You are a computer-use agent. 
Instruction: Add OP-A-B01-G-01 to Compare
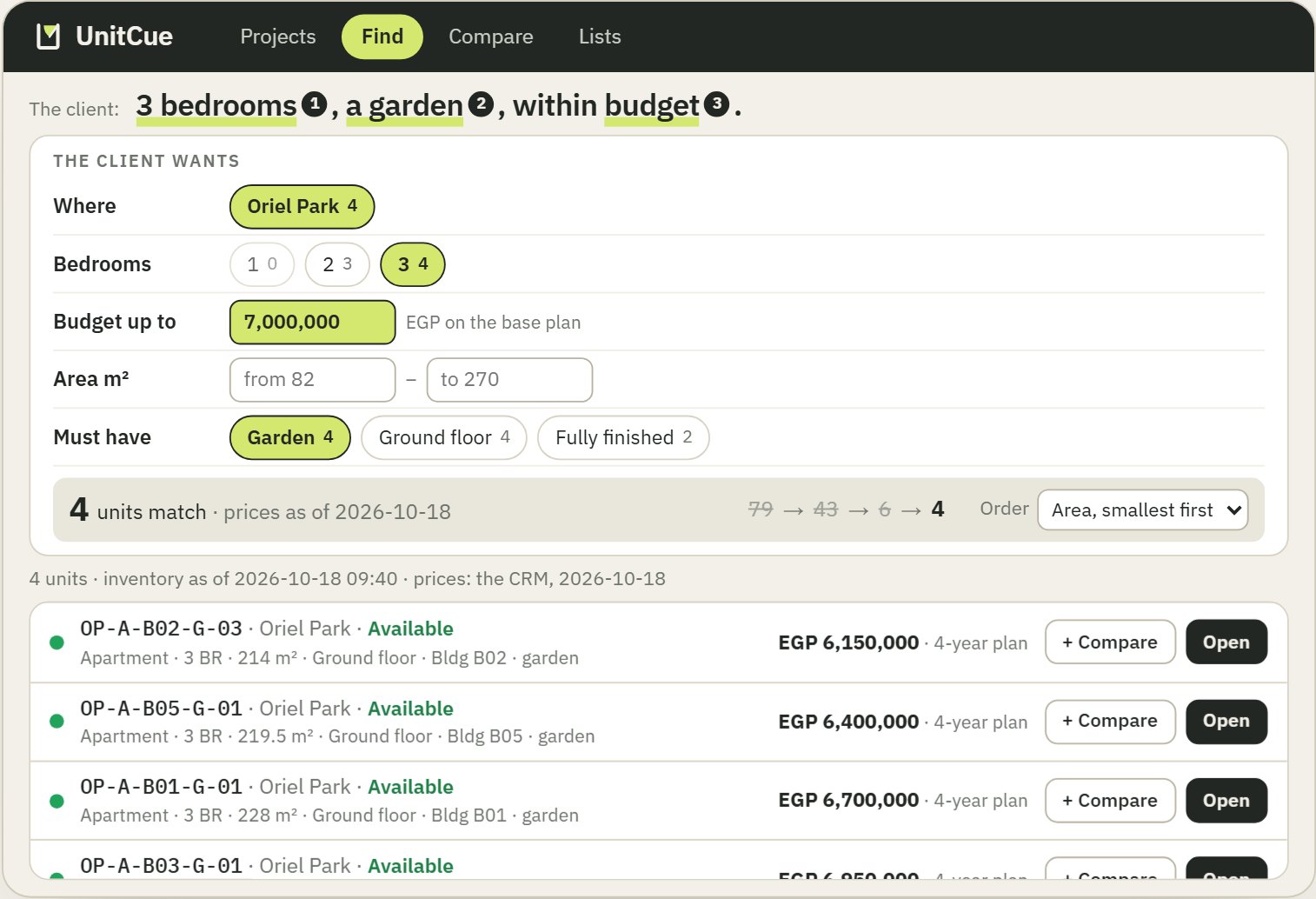[1110, 801]
